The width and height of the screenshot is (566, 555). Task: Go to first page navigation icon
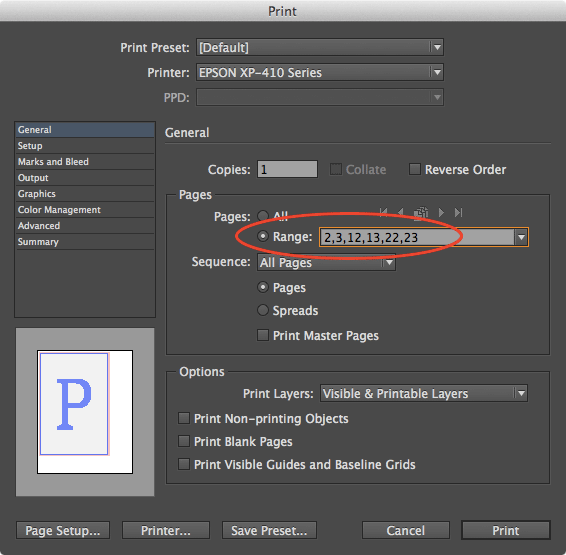coord(384,212)
